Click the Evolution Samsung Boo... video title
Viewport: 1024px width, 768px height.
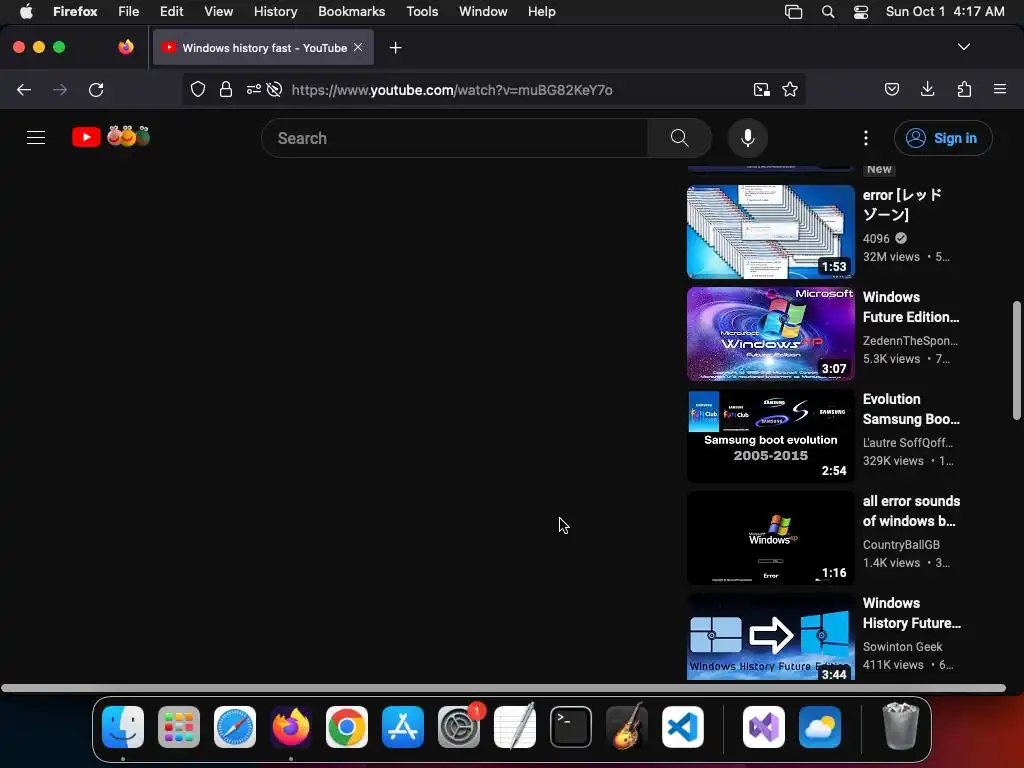pos(911,409)
